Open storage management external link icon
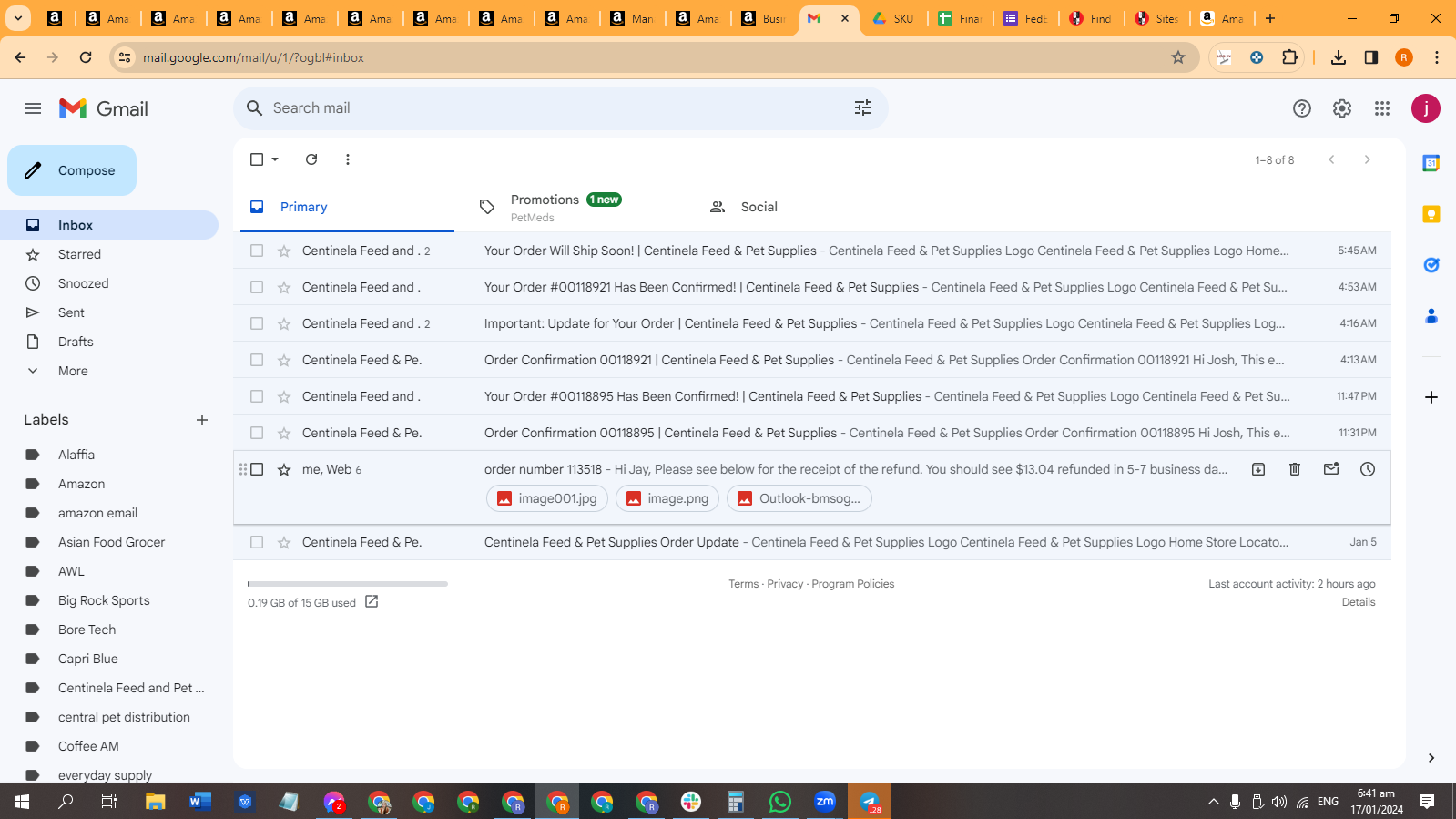This screenshot has height=819, width=1456. pyautogui.click(x=372, y=602)
